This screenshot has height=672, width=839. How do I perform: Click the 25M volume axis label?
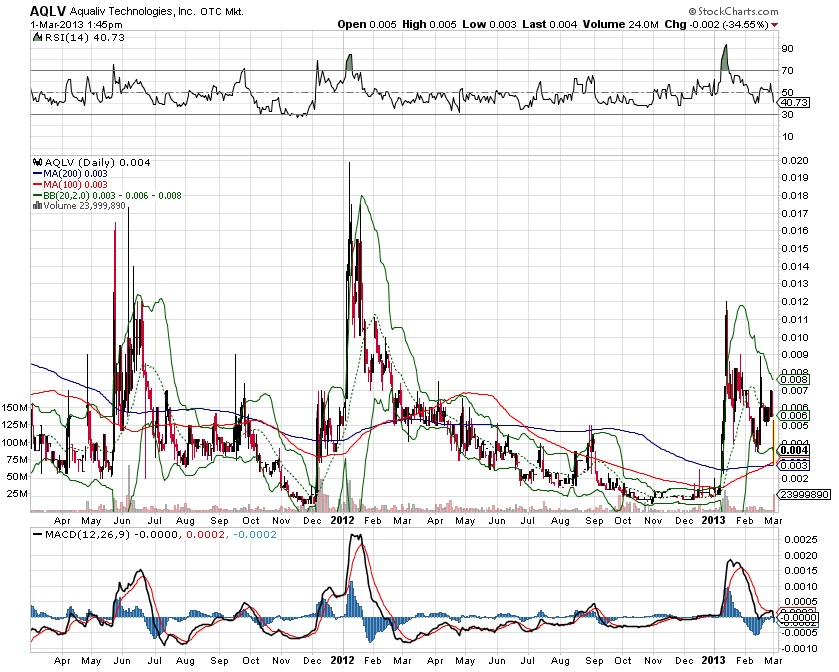(17, 494)
